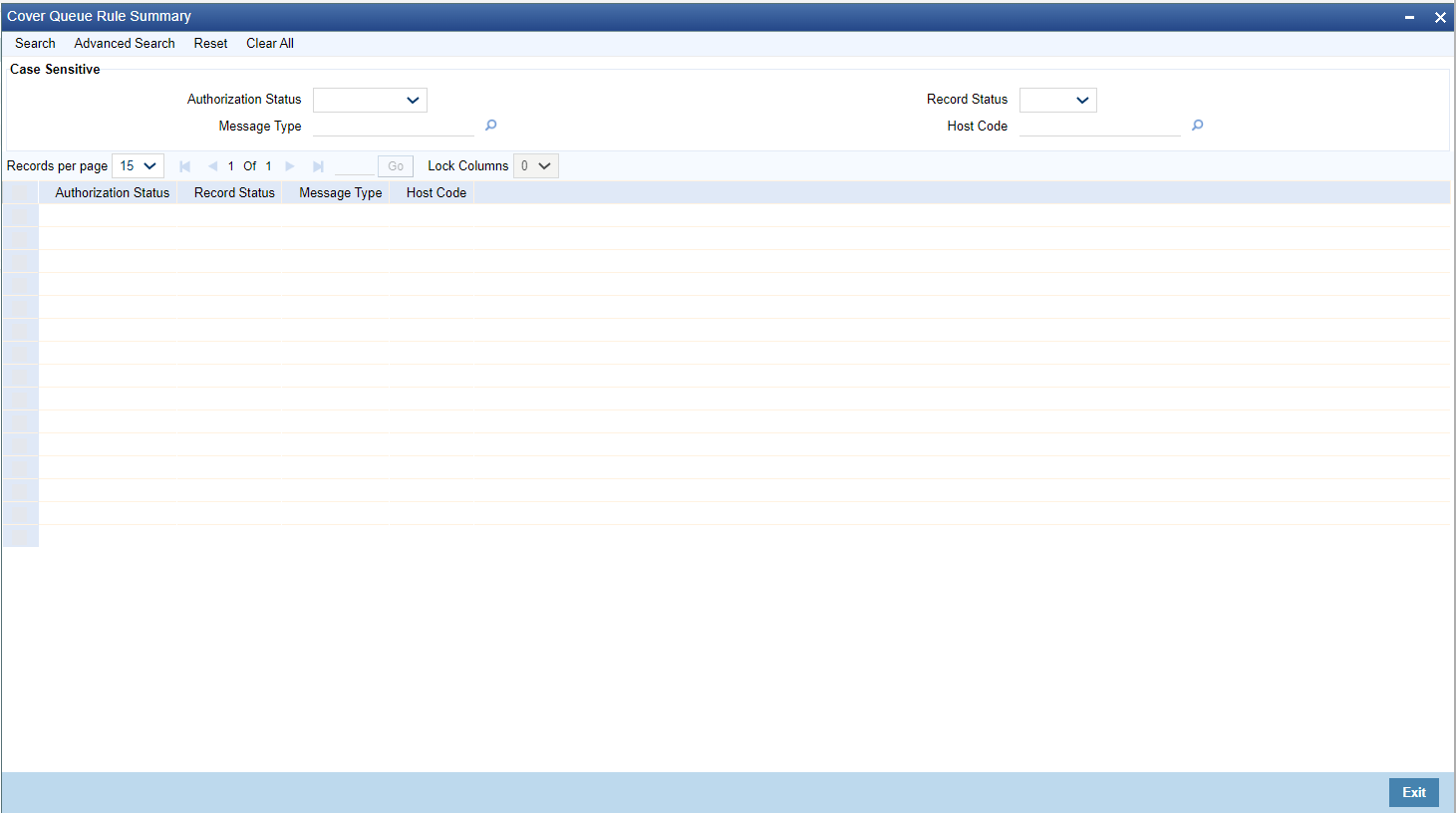The width and height of the screenshot is (1456, 813).
Task: Sort by Message Type column header
Action: coord(341,193)
